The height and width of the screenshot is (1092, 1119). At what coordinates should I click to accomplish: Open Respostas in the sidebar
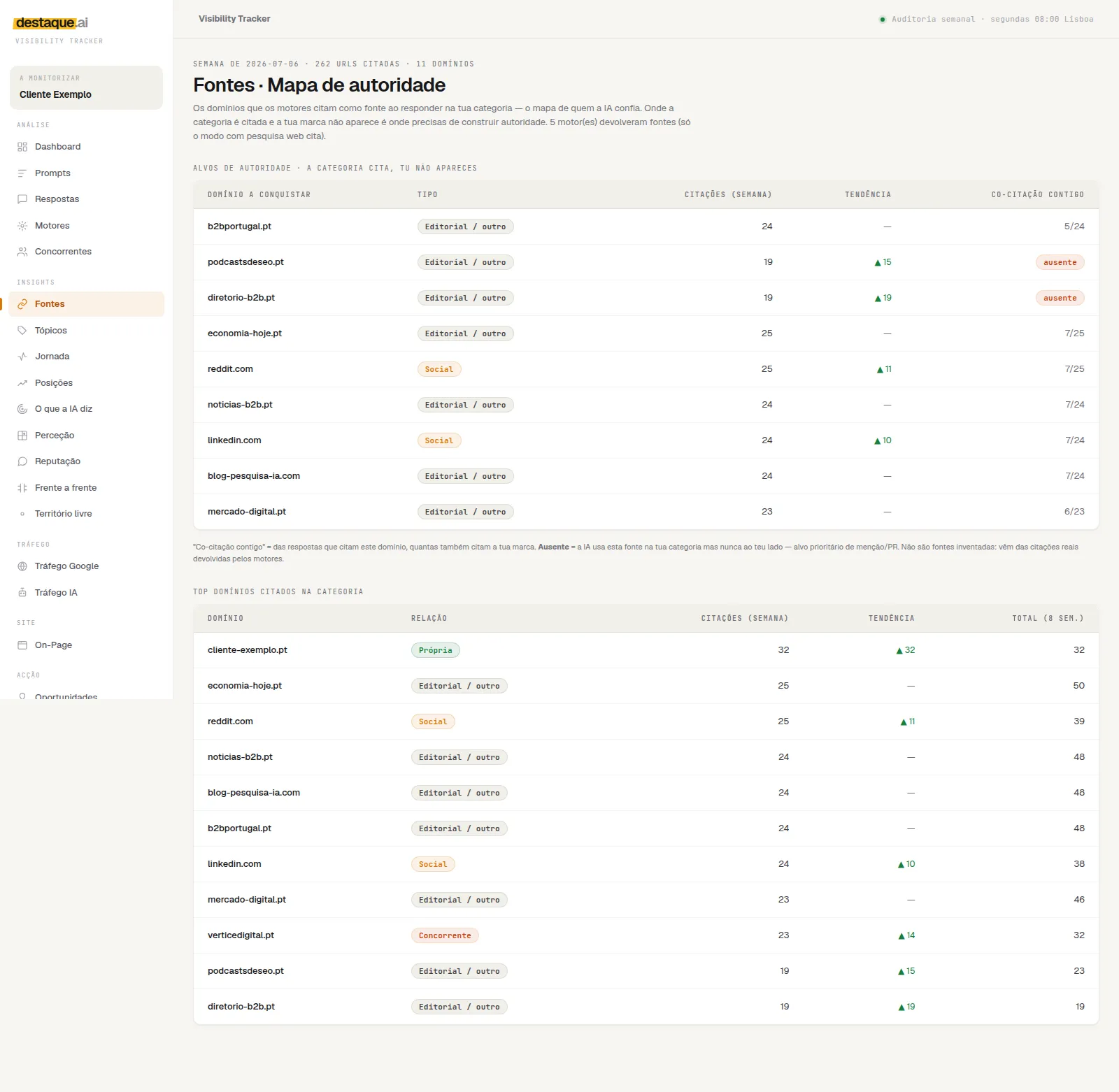tap(87, 199)
